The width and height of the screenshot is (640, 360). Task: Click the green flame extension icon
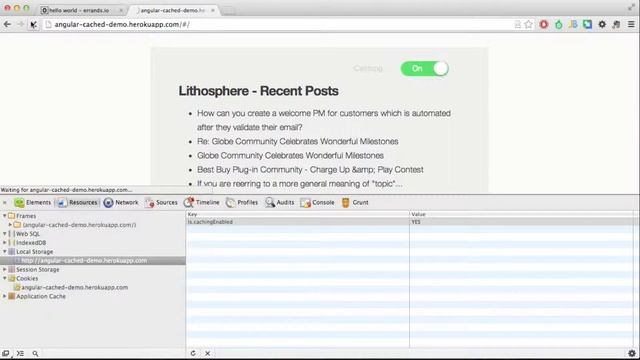558,24
